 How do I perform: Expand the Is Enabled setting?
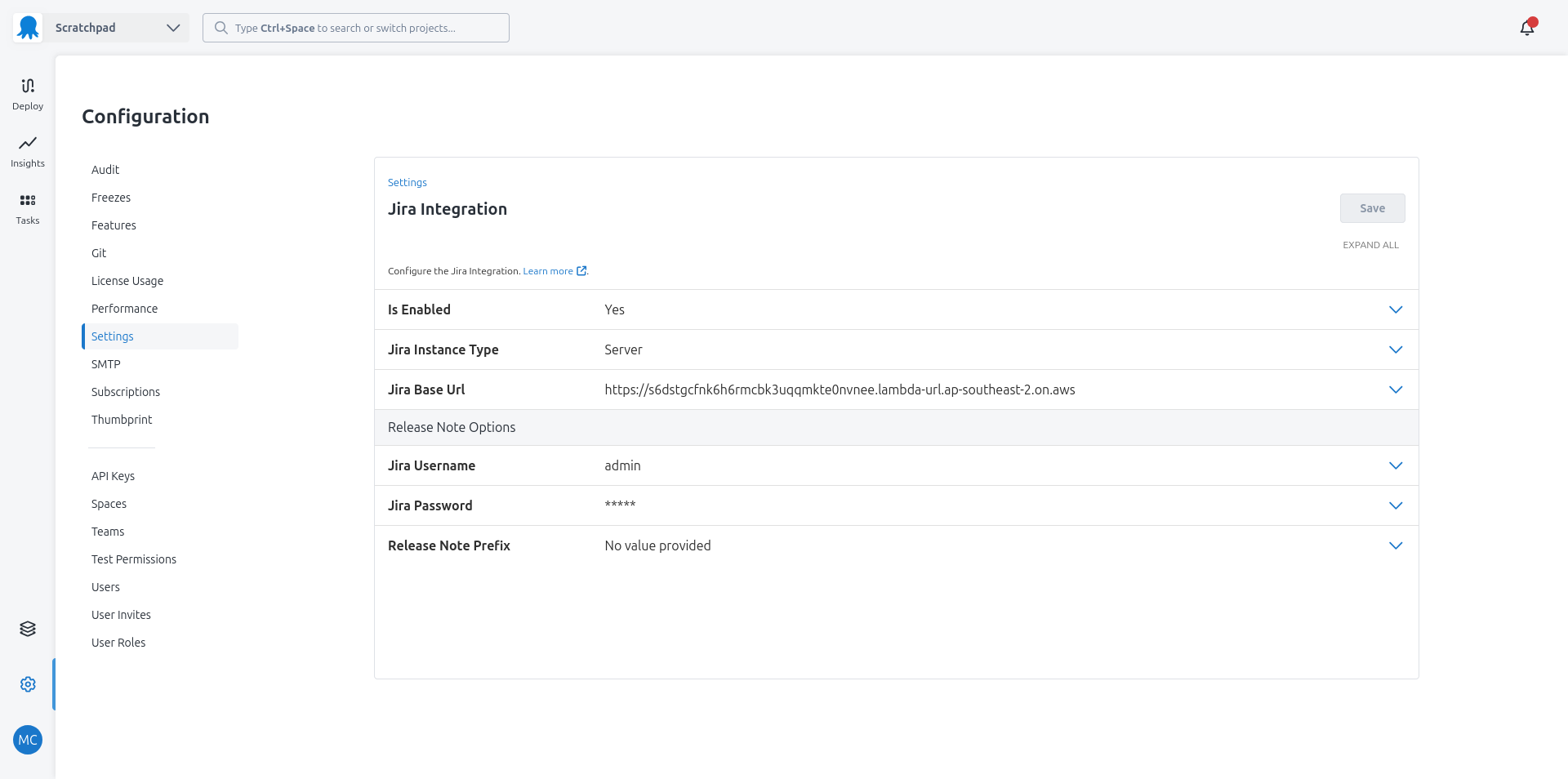[1396, 309]
